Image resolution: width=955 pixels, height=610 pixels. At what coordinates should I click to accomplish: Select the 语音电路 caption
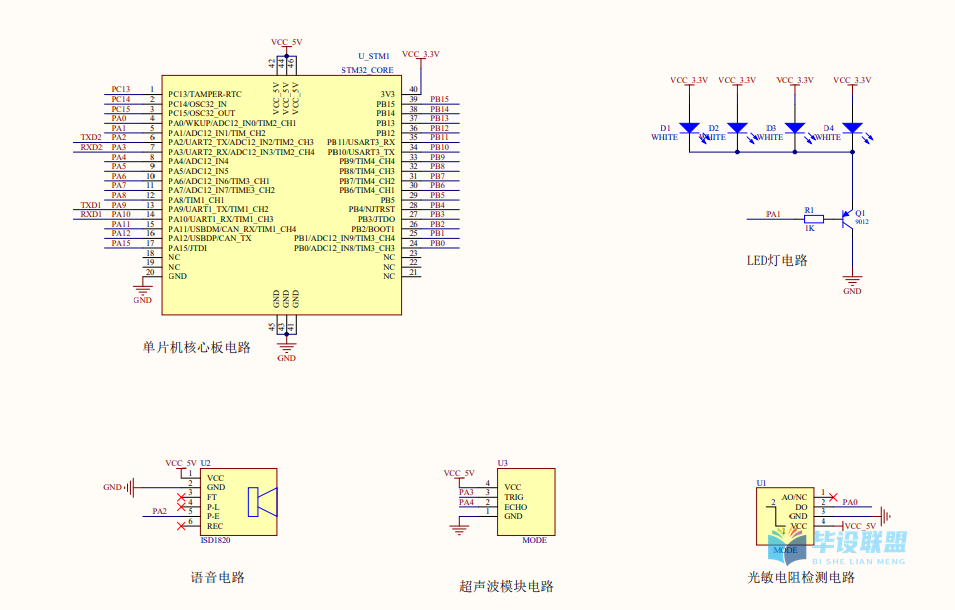(x=217, y=577)
